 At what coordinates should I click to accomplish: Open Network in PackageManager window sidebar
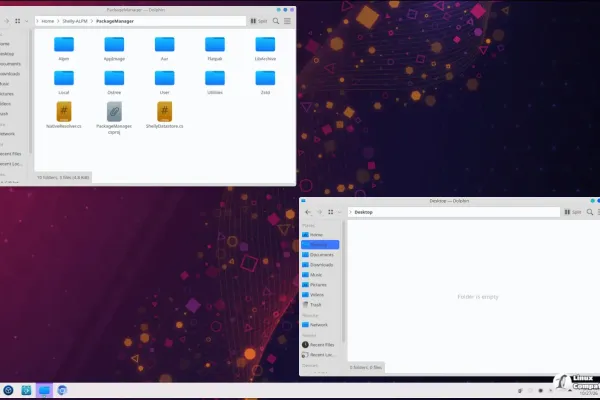click(x=7, y=134)
